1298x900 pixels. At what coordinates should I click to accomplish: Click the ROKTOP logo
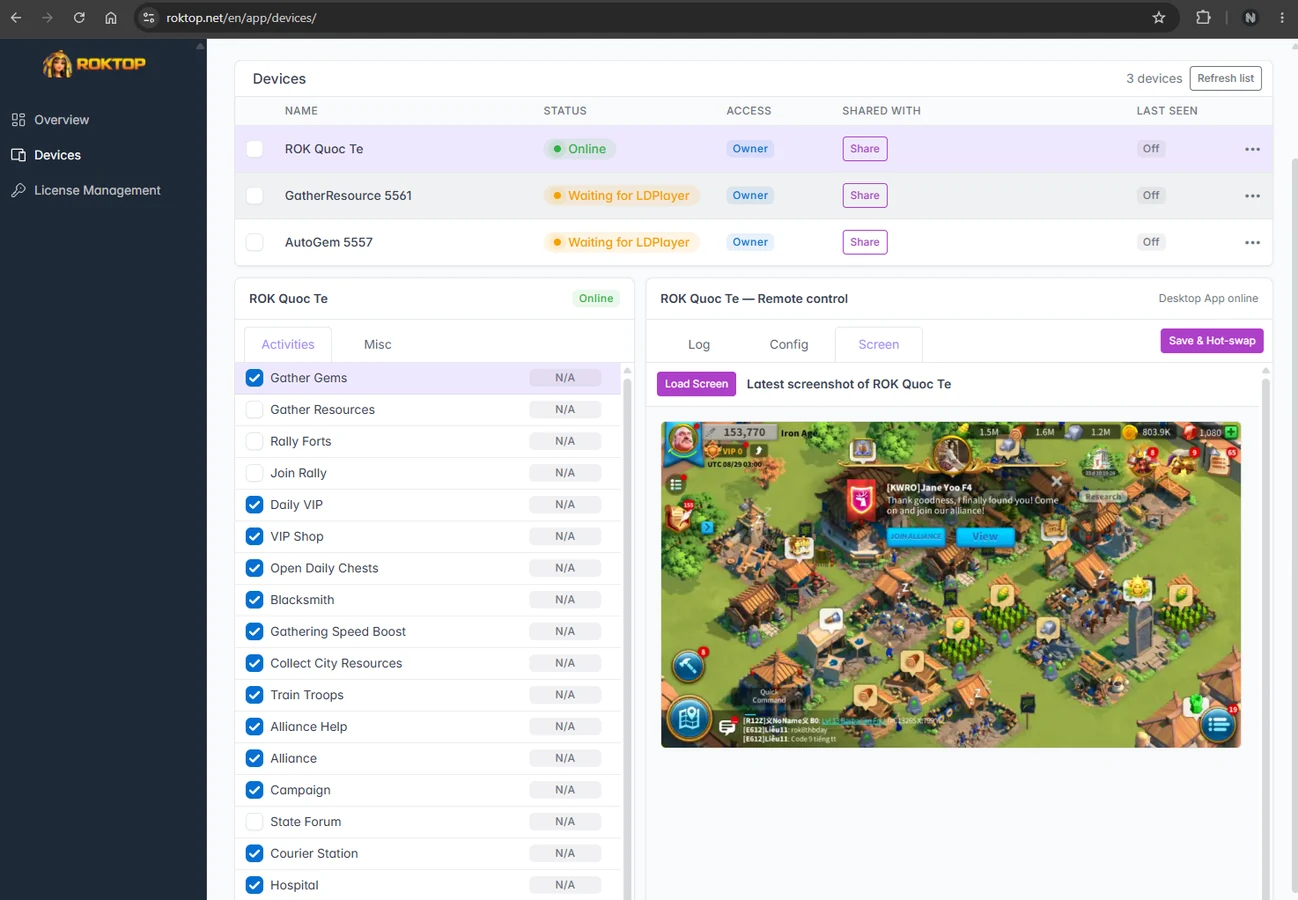pos(95,64)
